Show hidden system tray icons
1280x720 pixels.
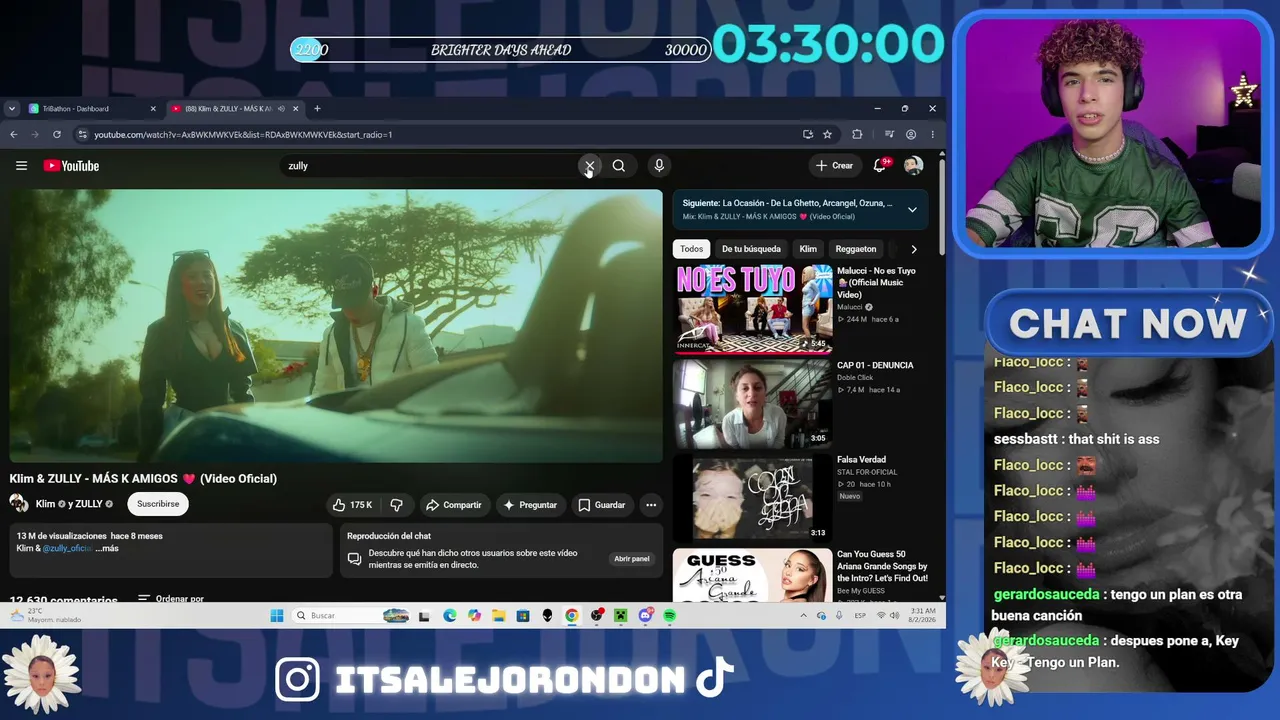803,615
